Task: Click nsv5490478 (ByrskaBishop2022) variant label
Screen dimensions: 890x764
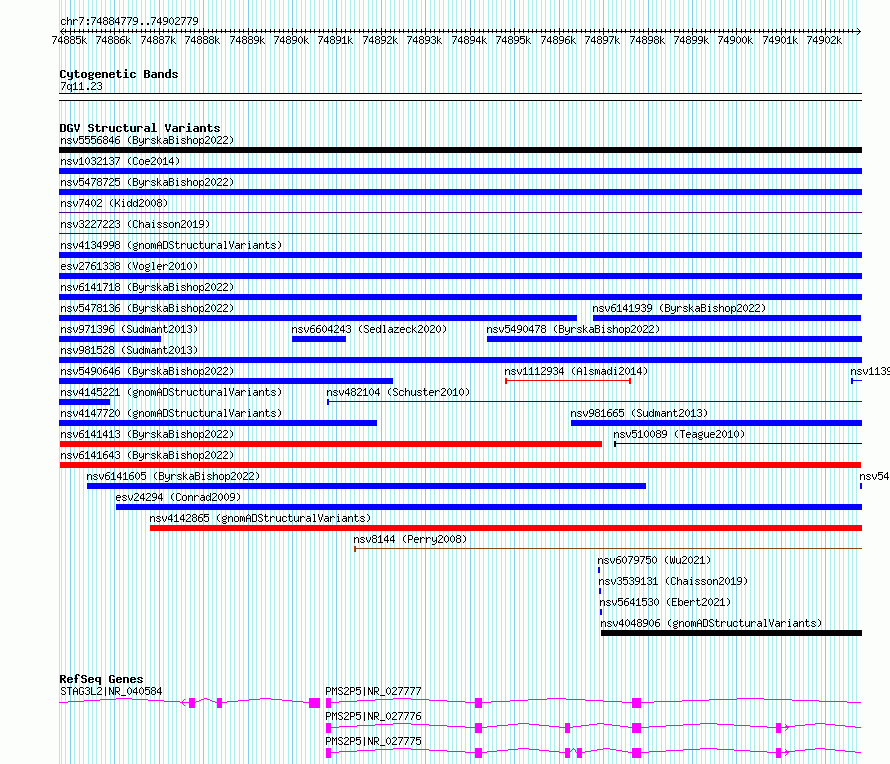Action: click(573, 329)
